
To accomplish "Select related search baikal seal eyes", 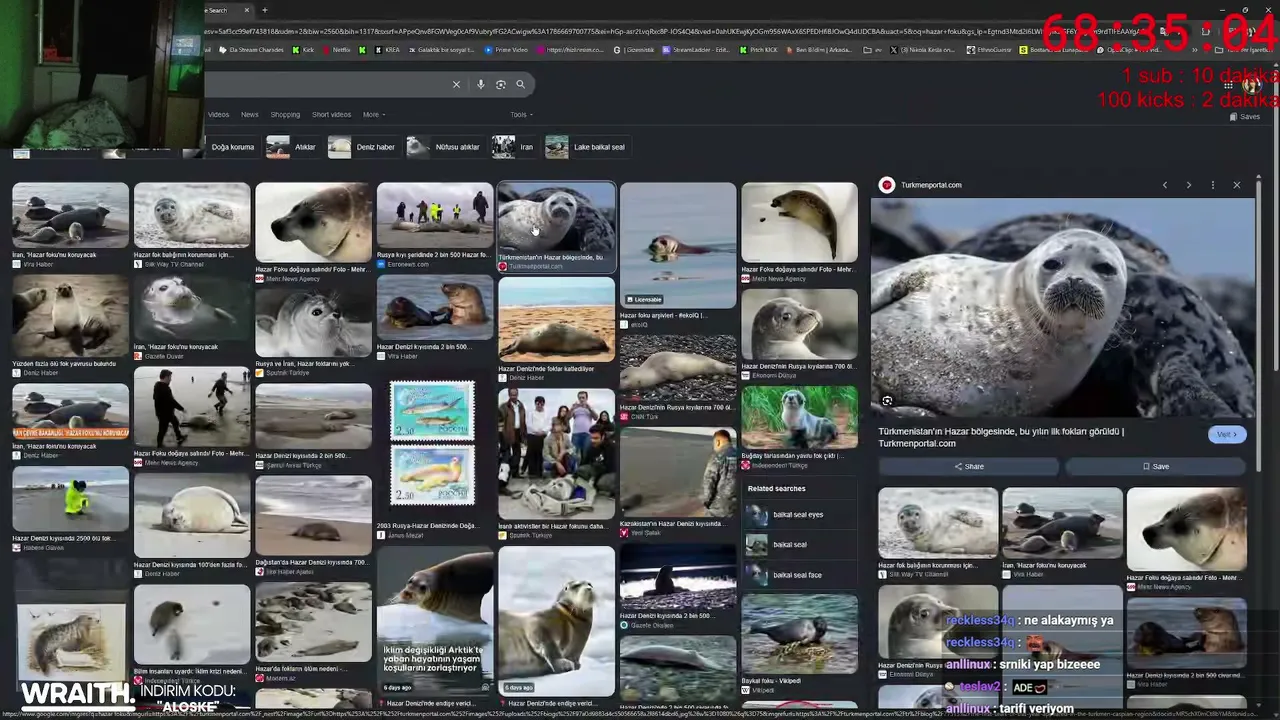I will click(798, 515).
